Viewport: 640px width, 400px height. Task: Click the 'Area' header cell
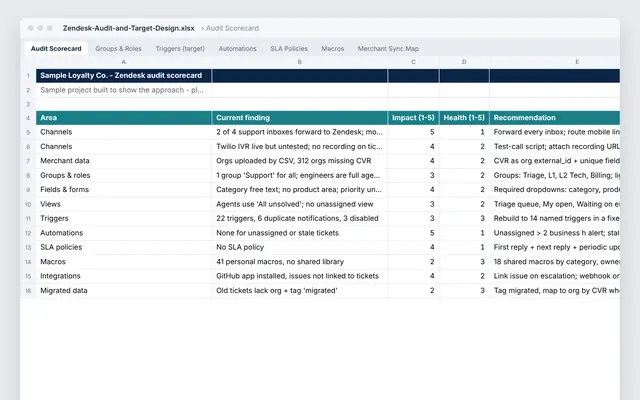point(124,118)
